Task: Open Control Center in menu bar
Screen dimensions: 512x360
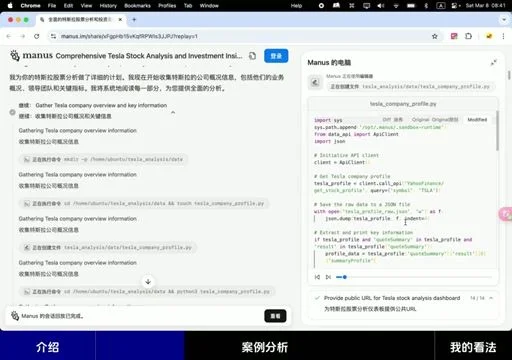Action: tap(455, 5)
